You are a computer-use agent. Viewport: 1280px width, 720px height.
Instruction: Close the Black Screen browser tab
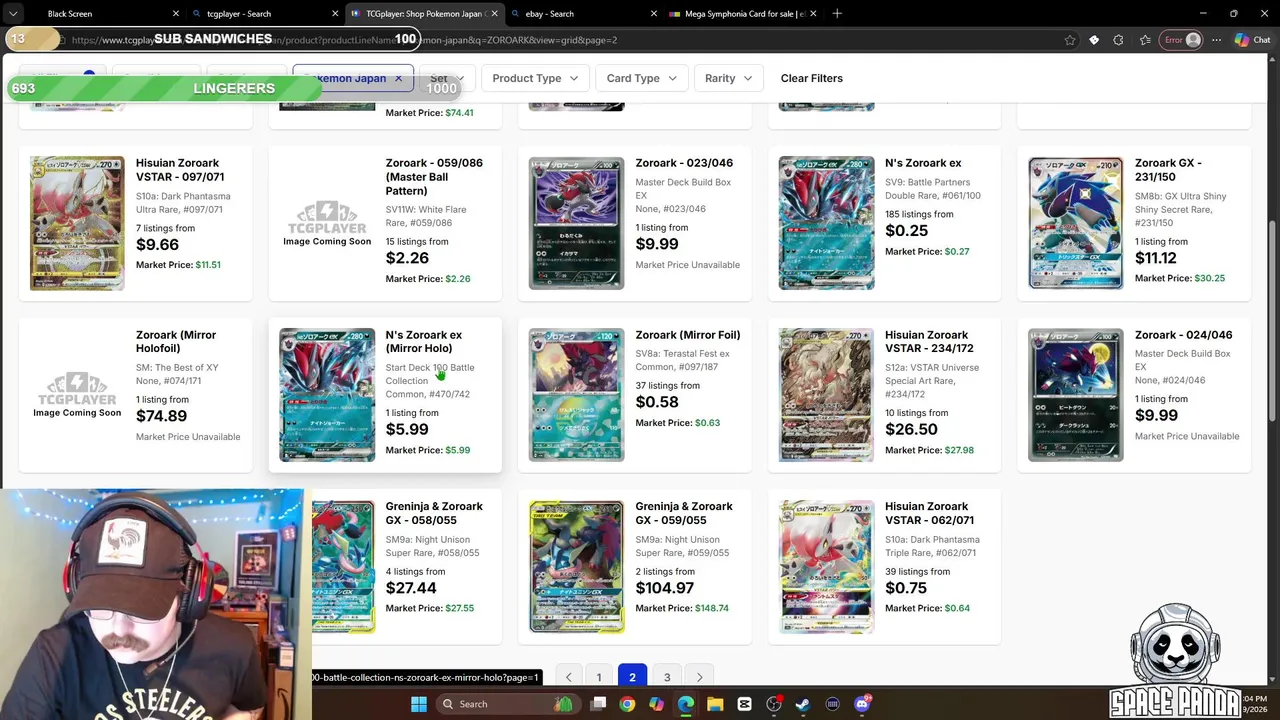point(176,14)
